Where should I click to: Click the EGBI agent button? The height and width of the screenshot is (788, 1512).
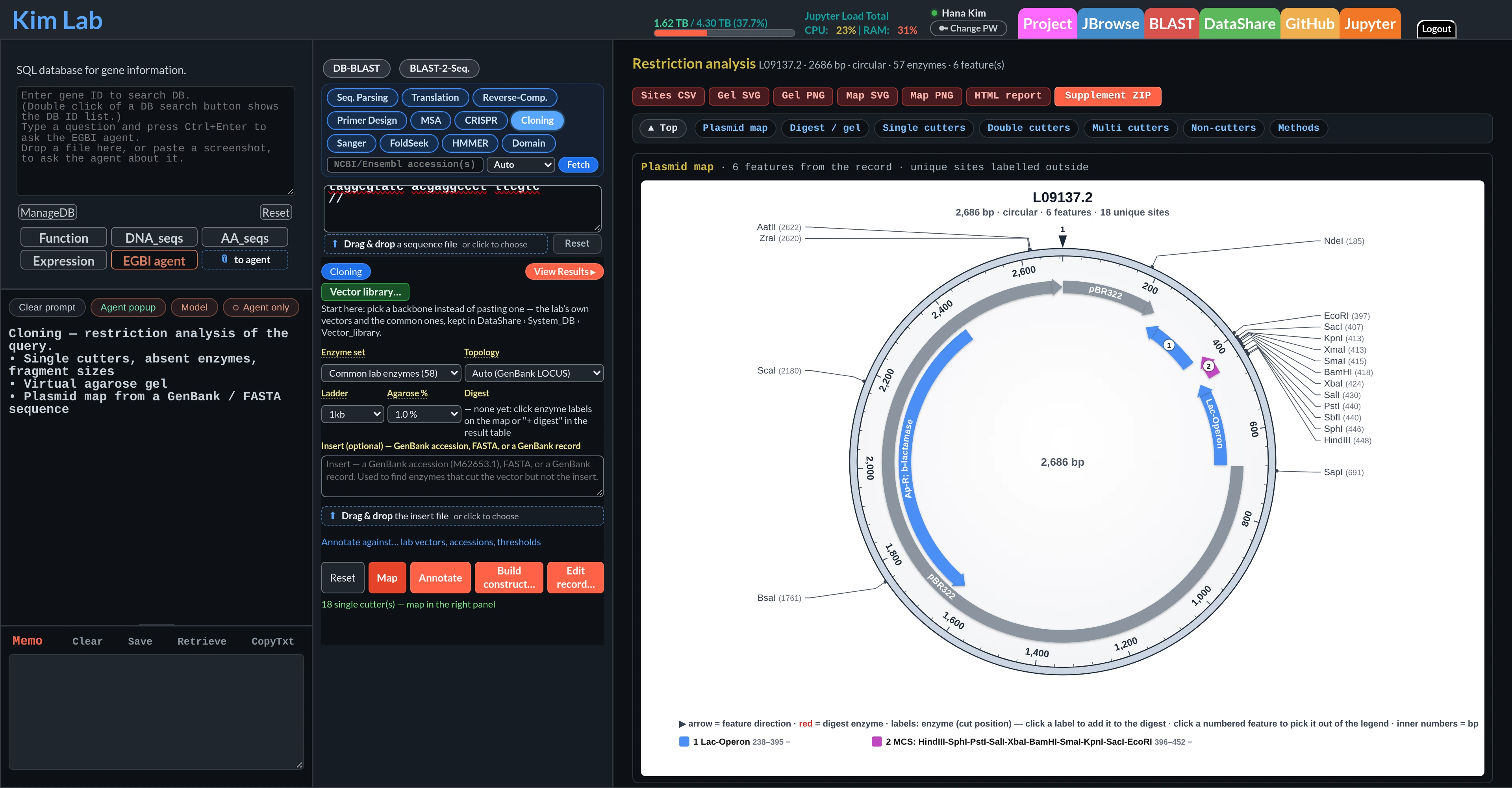pos(154,261)
